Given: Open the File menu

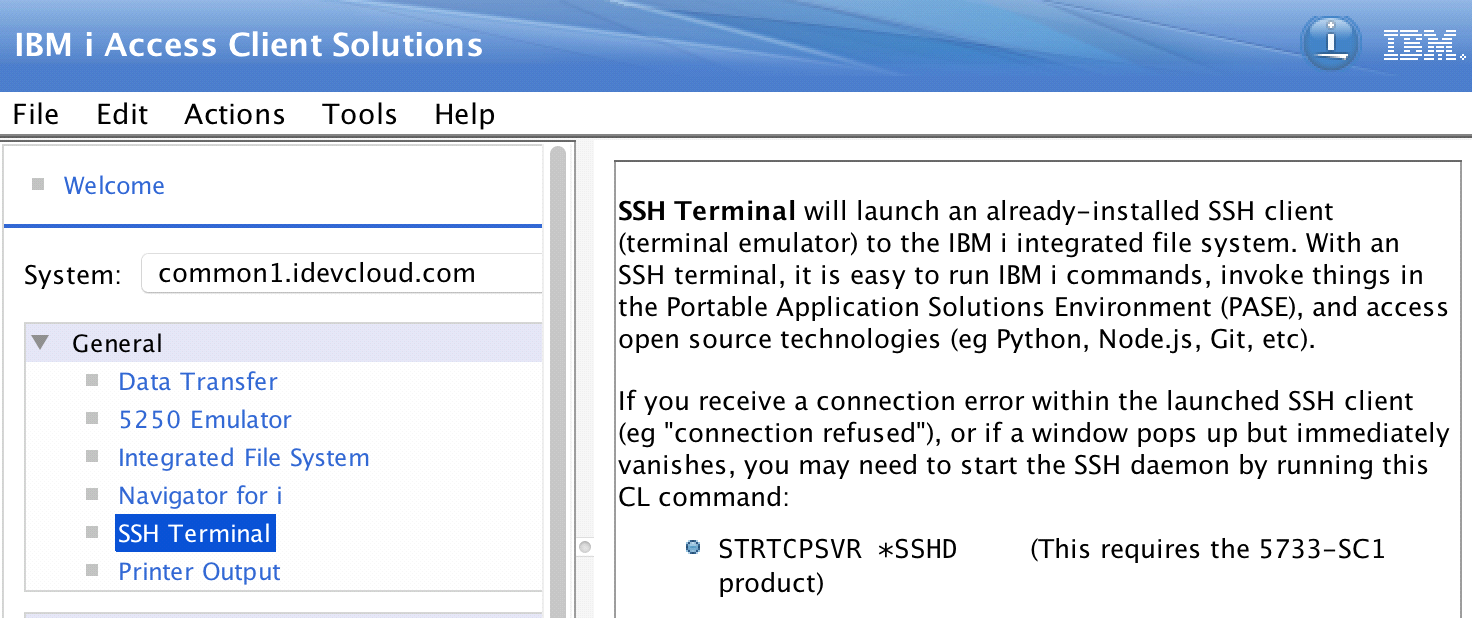Looking at the screenshot, I should 36,114.
